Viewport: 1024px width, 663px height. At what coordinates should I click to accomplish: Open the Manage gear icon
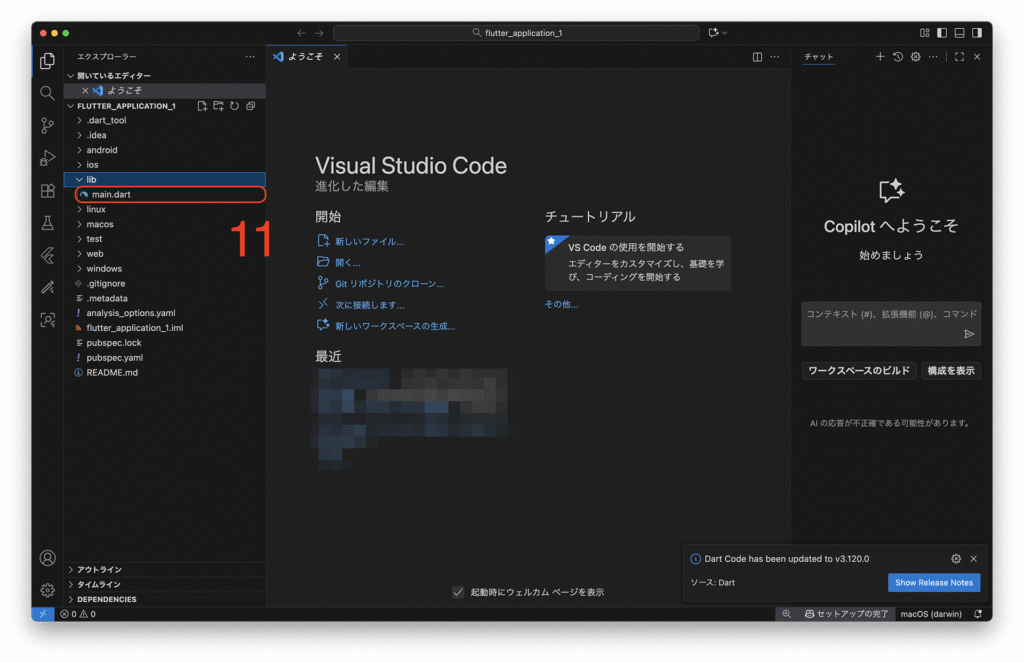tap(47, 590)
